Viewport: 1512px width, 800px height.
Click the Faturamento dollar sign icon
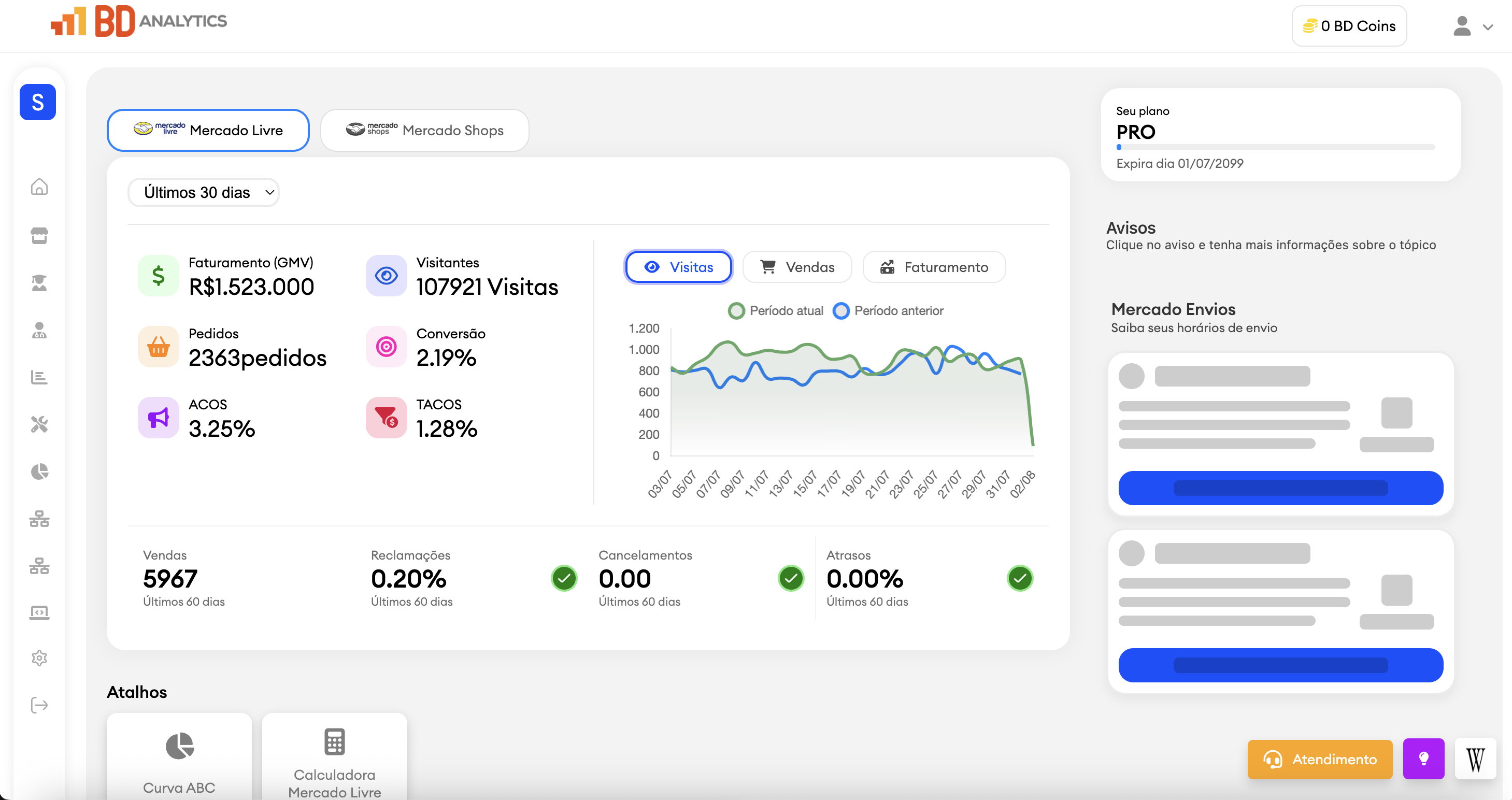pos(159,275)
